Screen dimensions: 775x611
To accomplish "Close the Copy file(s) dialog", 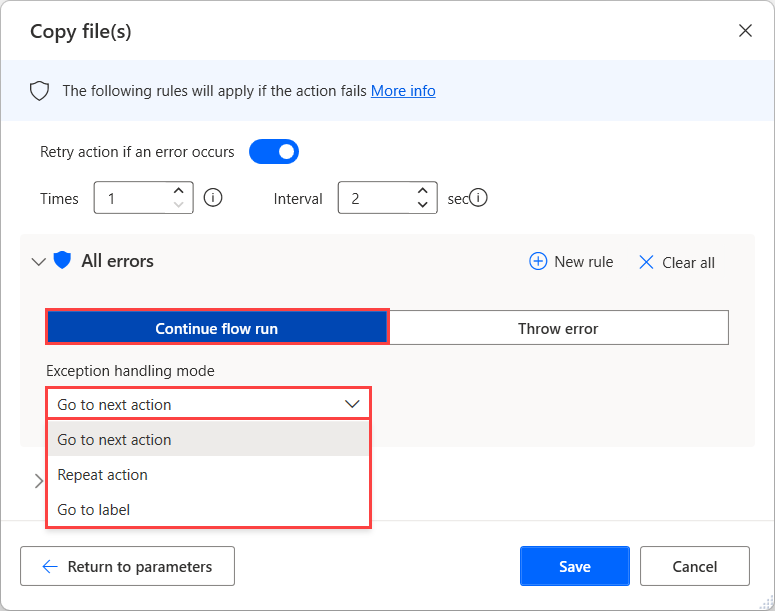I will tap(745, 31).
